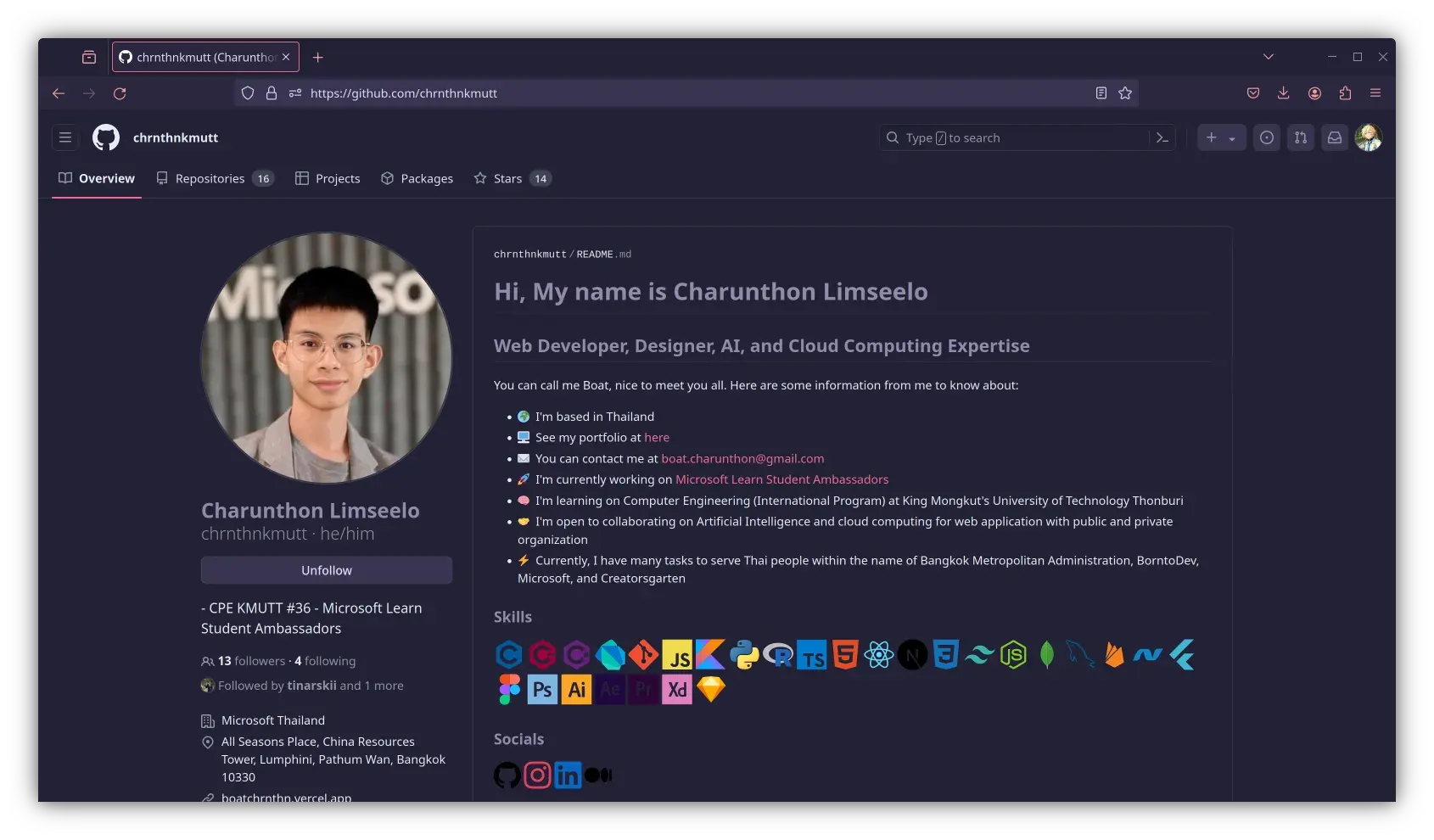
Task: Open portfolio 'here' link
Action: (657, 438)
